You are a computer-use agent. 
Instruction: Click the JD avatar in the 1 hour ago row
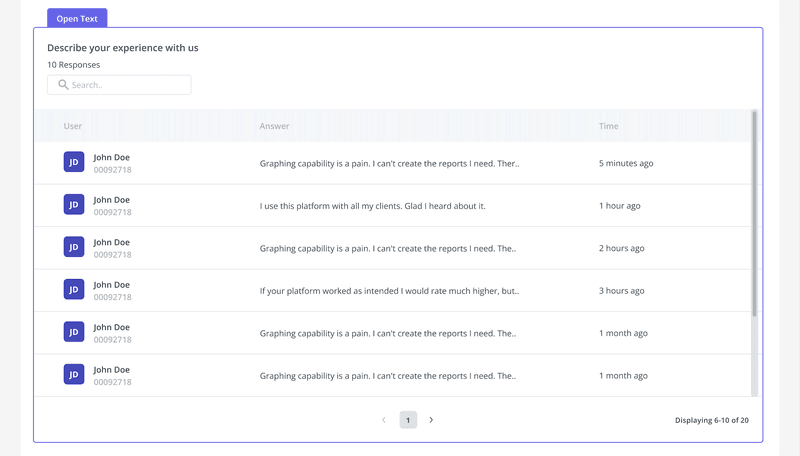[74, 204]
